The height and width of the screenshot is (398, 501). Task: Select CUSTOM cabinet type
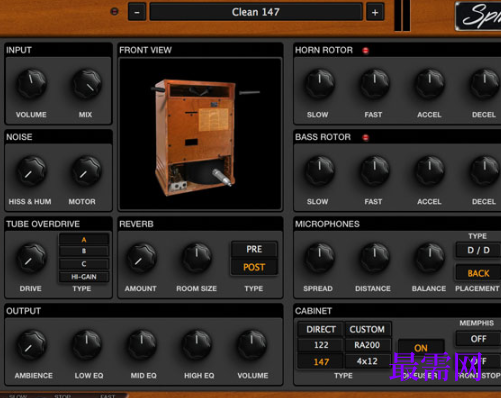pos(367,329)
